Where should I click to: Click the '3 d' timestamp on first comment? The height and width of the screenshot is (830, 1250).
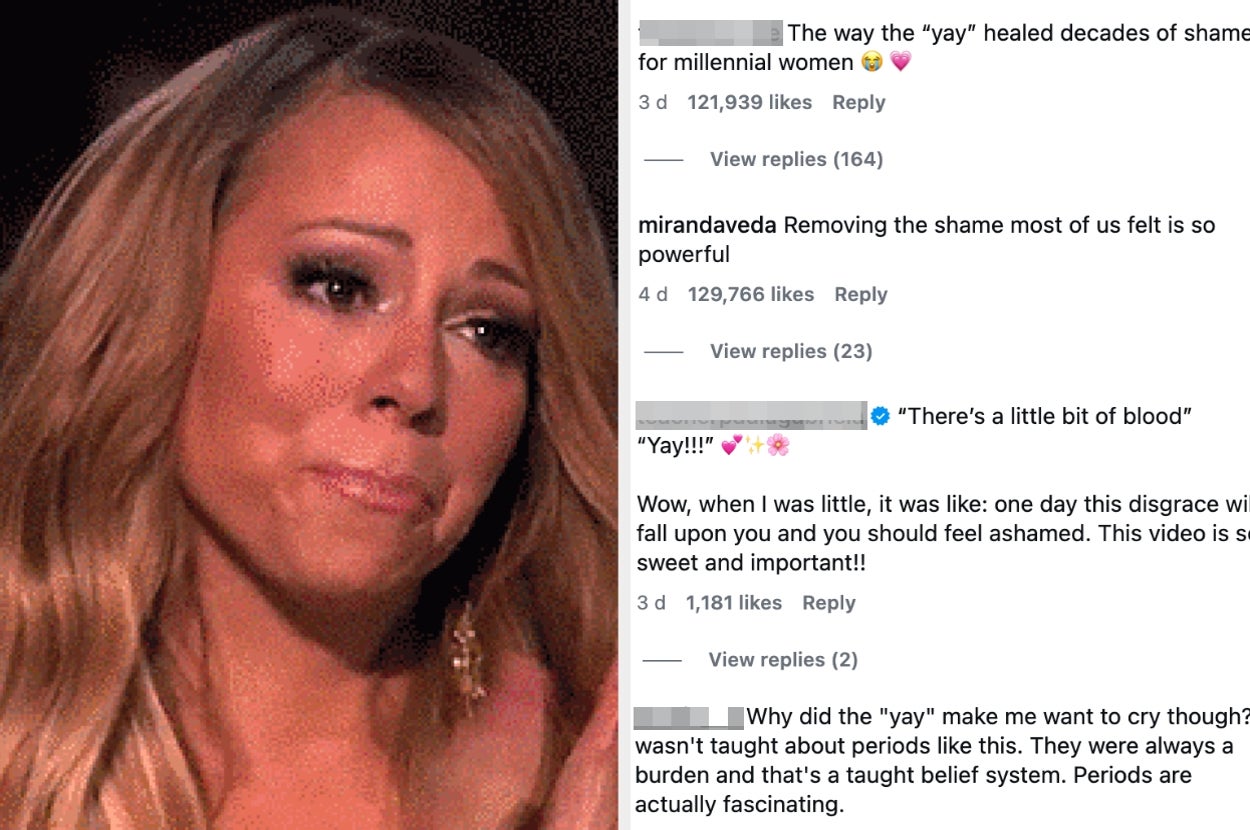tap(653, 102)
